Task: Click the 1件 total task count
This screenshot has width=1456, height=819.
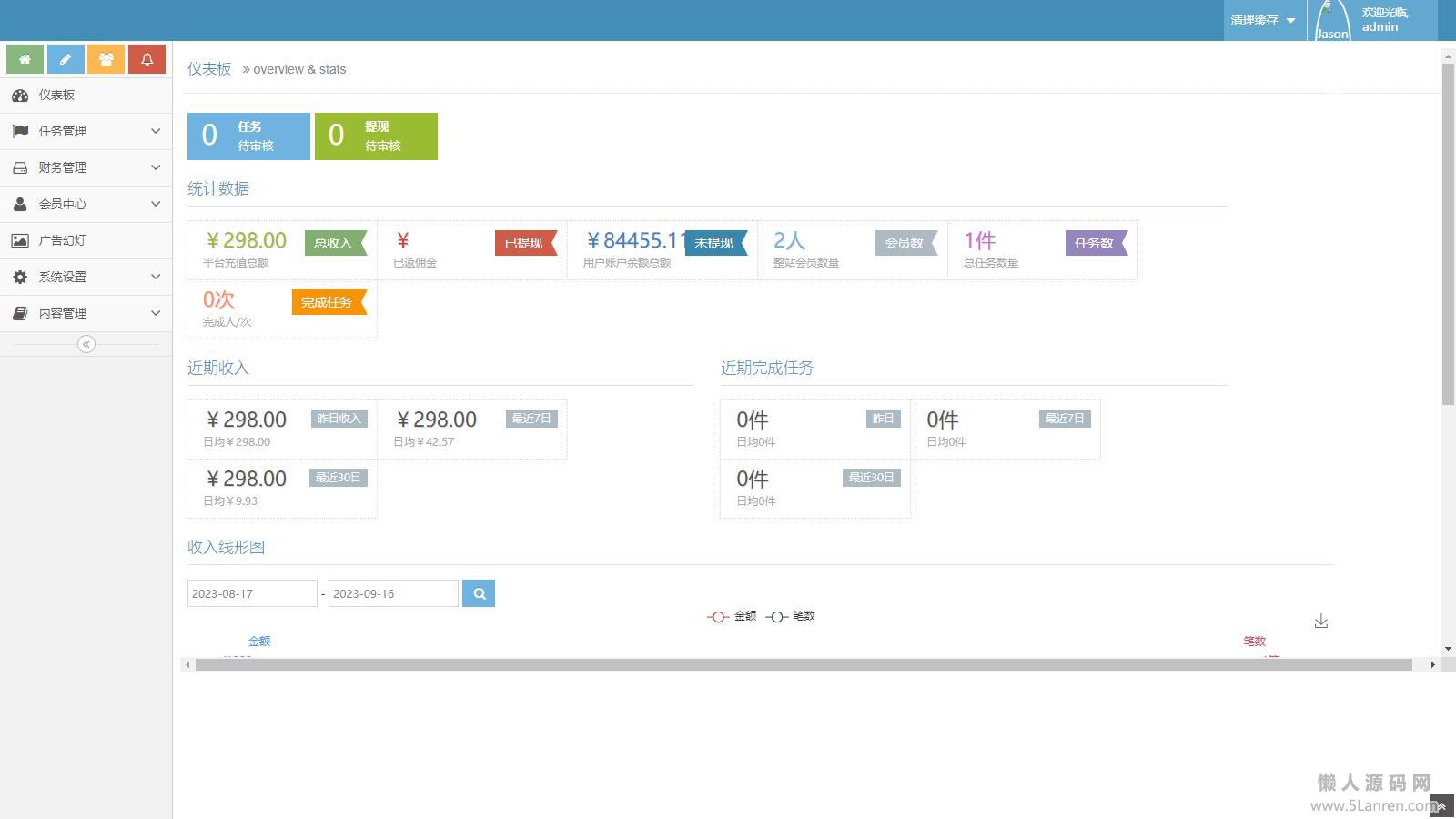Action: (x=979, y=240)
